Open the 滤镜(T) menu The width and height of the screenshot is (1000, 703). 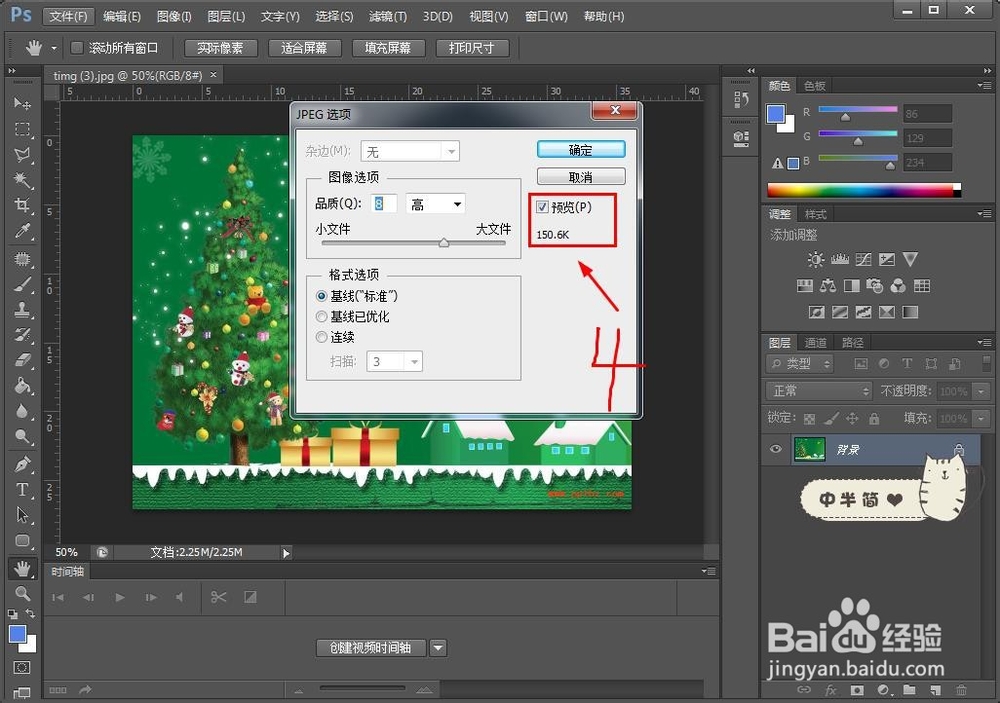click(388, 16)
